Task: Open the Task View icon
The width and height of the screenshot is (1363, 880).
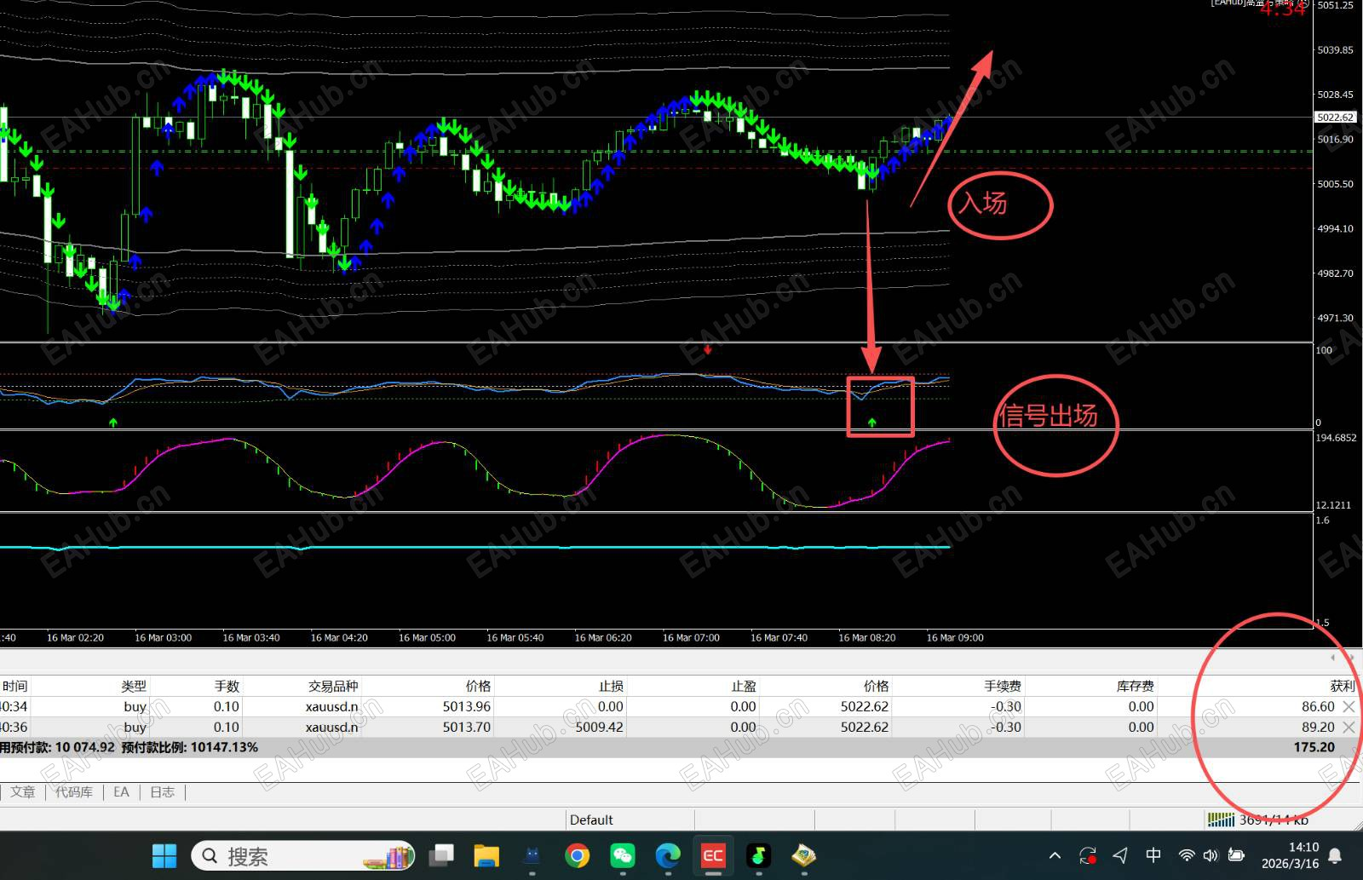Action: coord(441,856)
